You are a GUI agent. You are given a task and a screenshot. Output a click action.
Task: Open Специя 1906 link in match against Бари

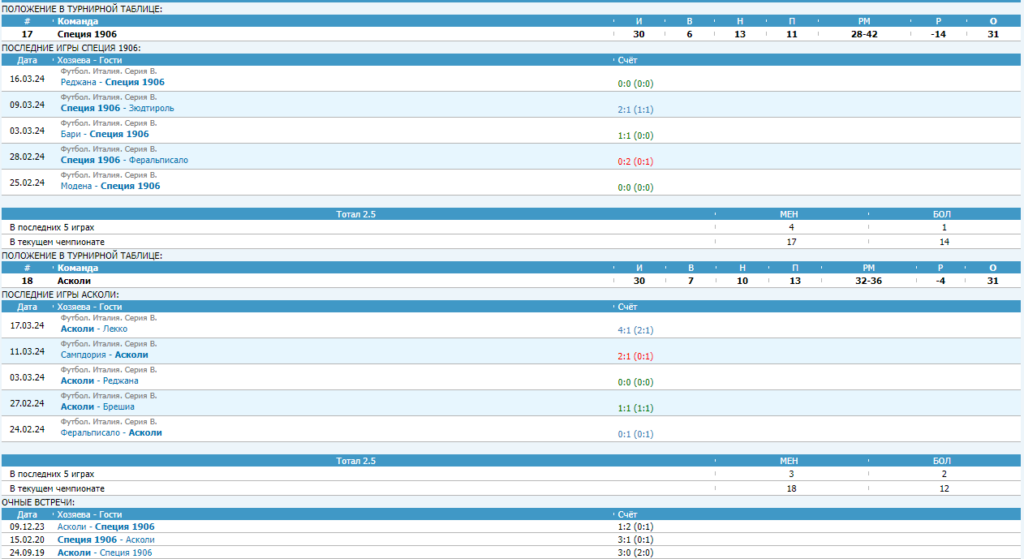(119, 135)
